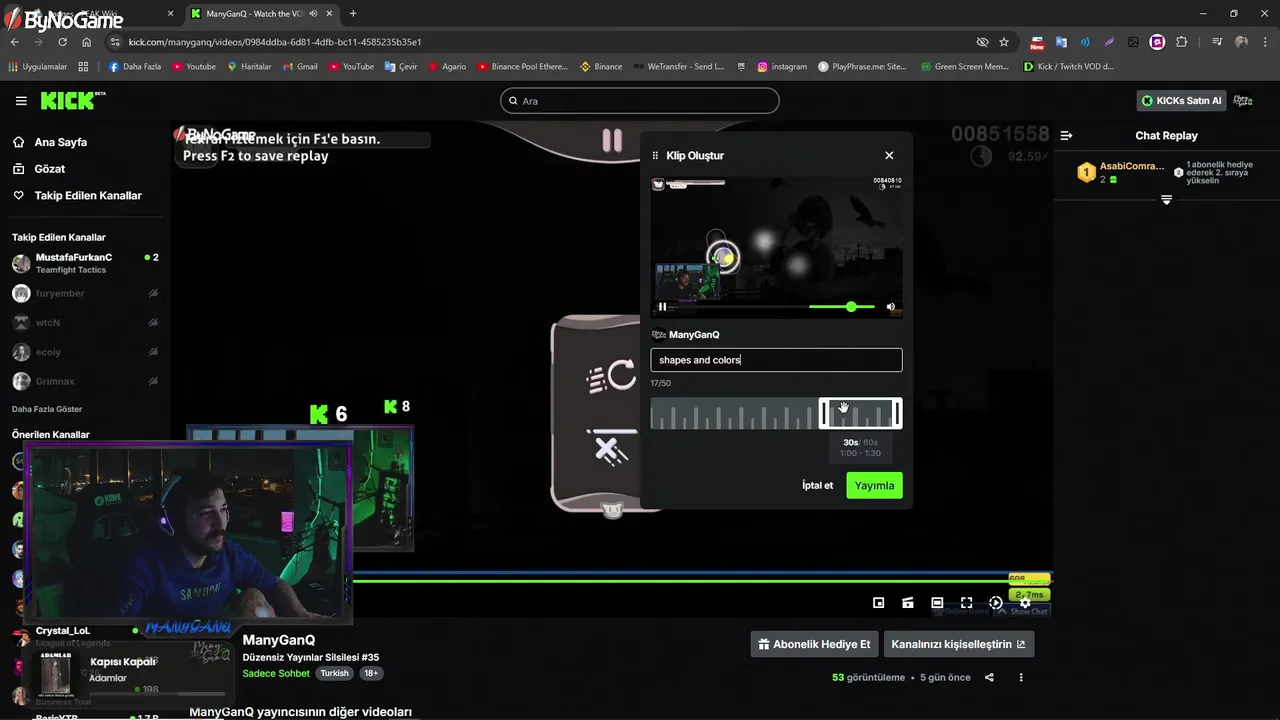Mute the ManyGanQ tab audio icon
This screenshot has height=720, width=1280.
(313, 14)
